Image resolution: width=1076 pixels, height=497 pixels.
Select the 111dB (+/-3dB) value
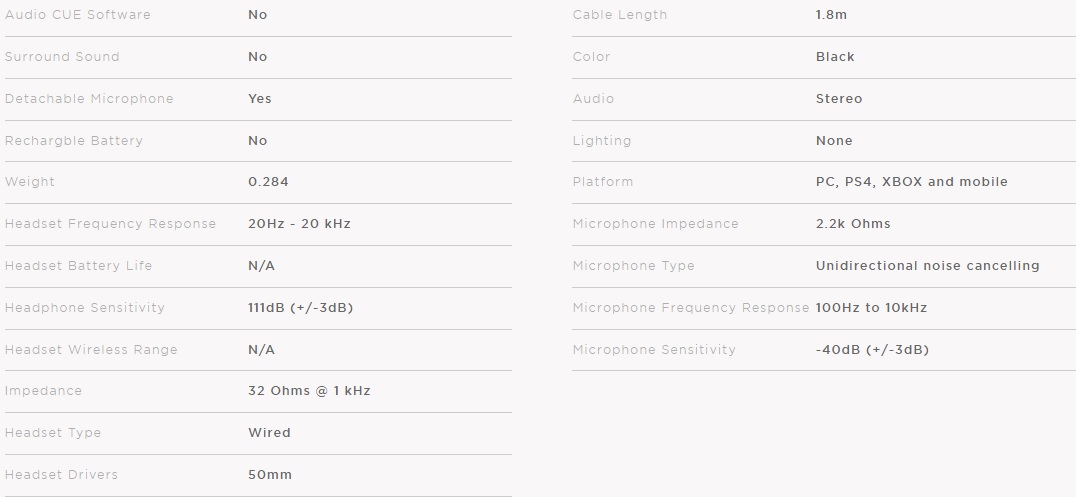[x=300, y=308]
